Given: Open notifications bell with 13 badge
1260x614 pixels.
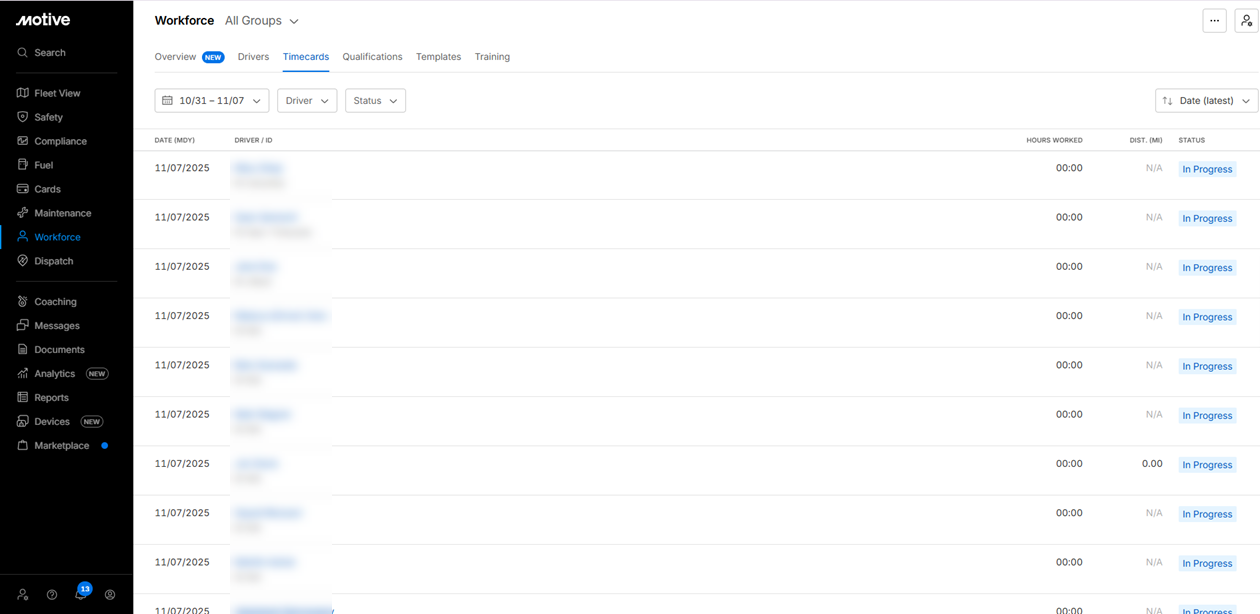Looking at the screenshot, I should (81, 594).
